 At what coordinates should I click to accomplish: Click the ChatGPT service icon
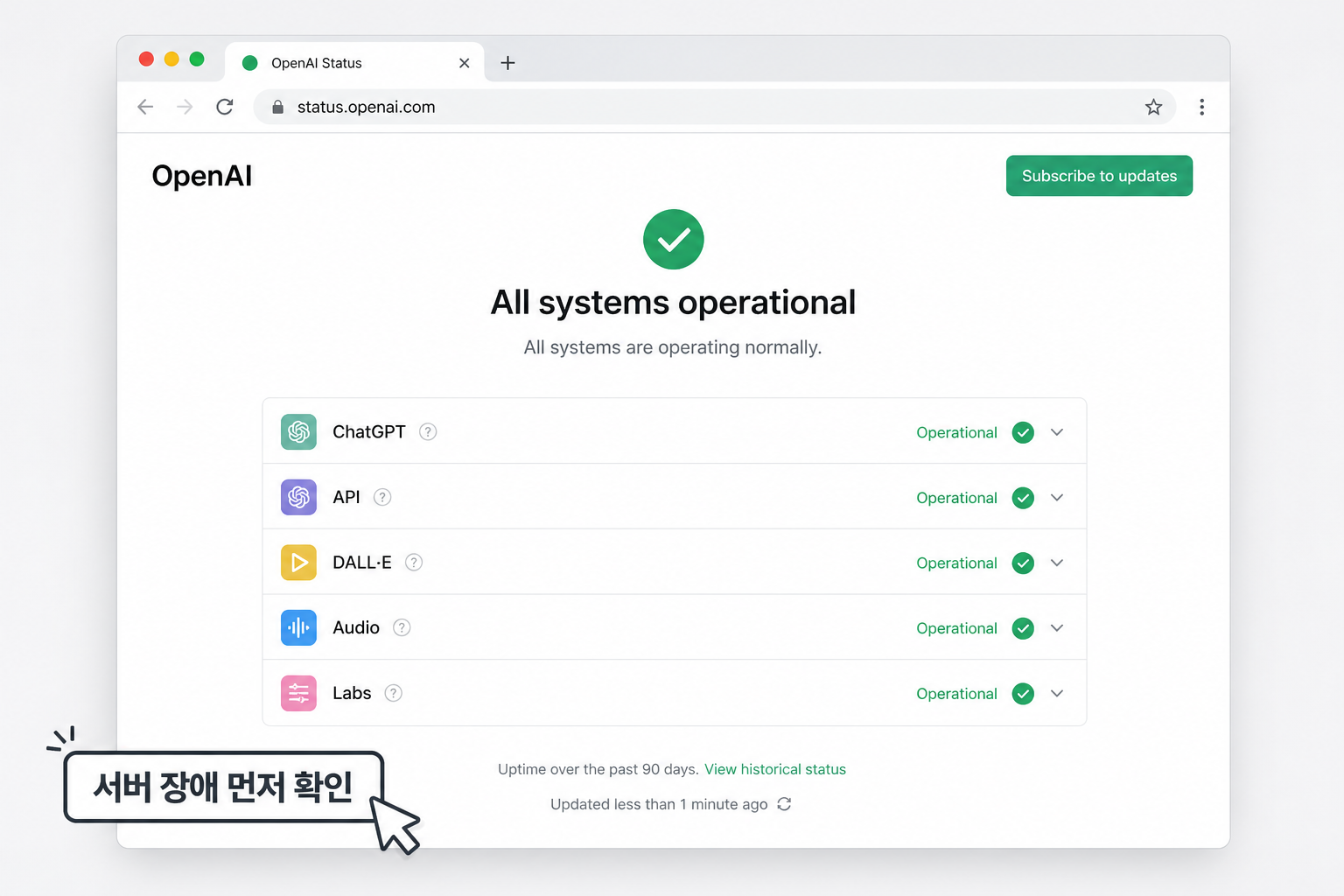click(x=298, y=431)
